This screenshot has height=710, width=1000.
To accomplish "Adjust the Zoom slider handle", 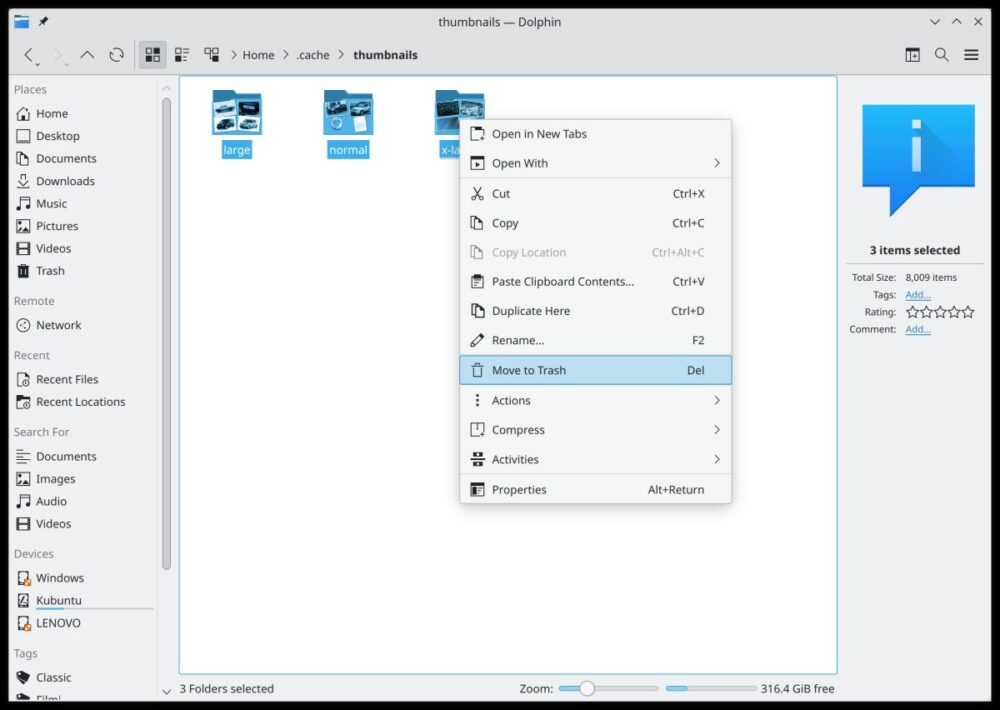I will (x=587, y=688).
